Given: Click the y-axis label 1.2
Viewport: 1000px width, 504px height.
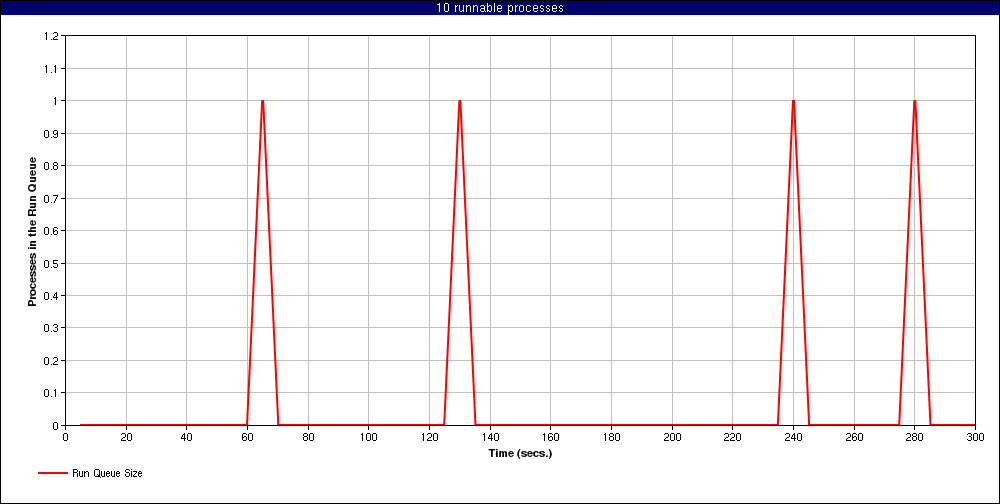Looking at the screenshot, I should click(x=53, y=36).
